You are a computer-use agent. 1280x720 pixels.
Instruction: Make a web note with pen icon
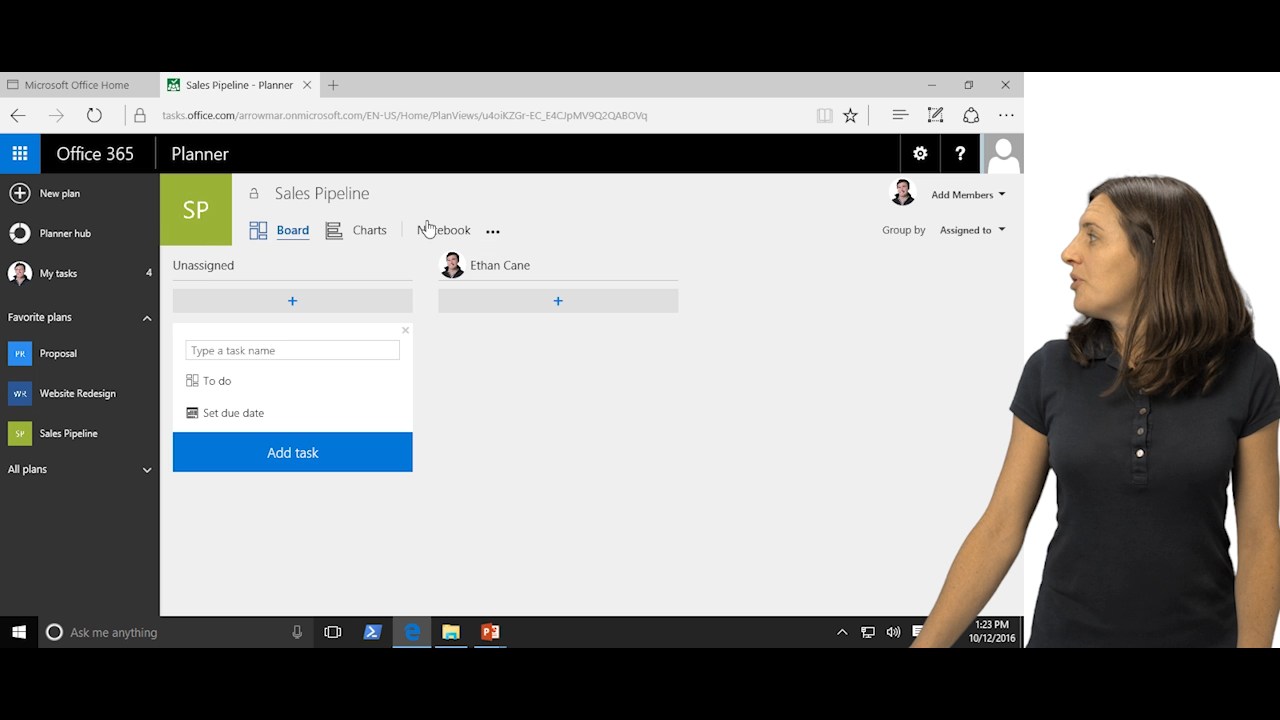935,115
